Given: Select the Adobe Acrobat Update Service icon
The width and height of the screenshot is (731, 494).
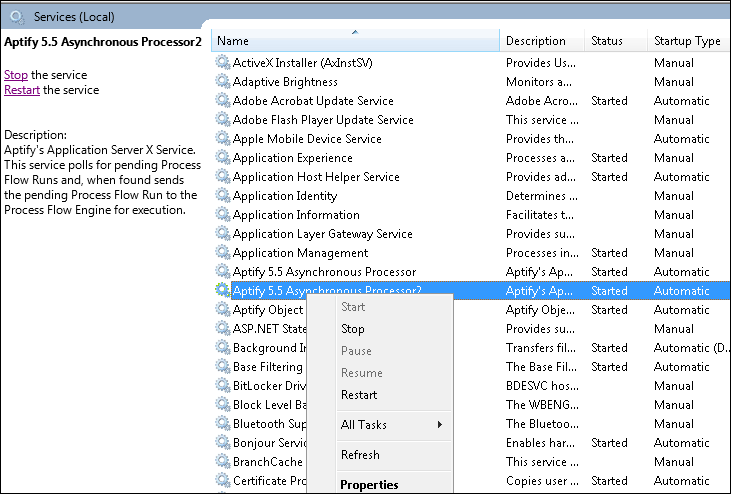Looking at the screenshot, I should (222, 101).
